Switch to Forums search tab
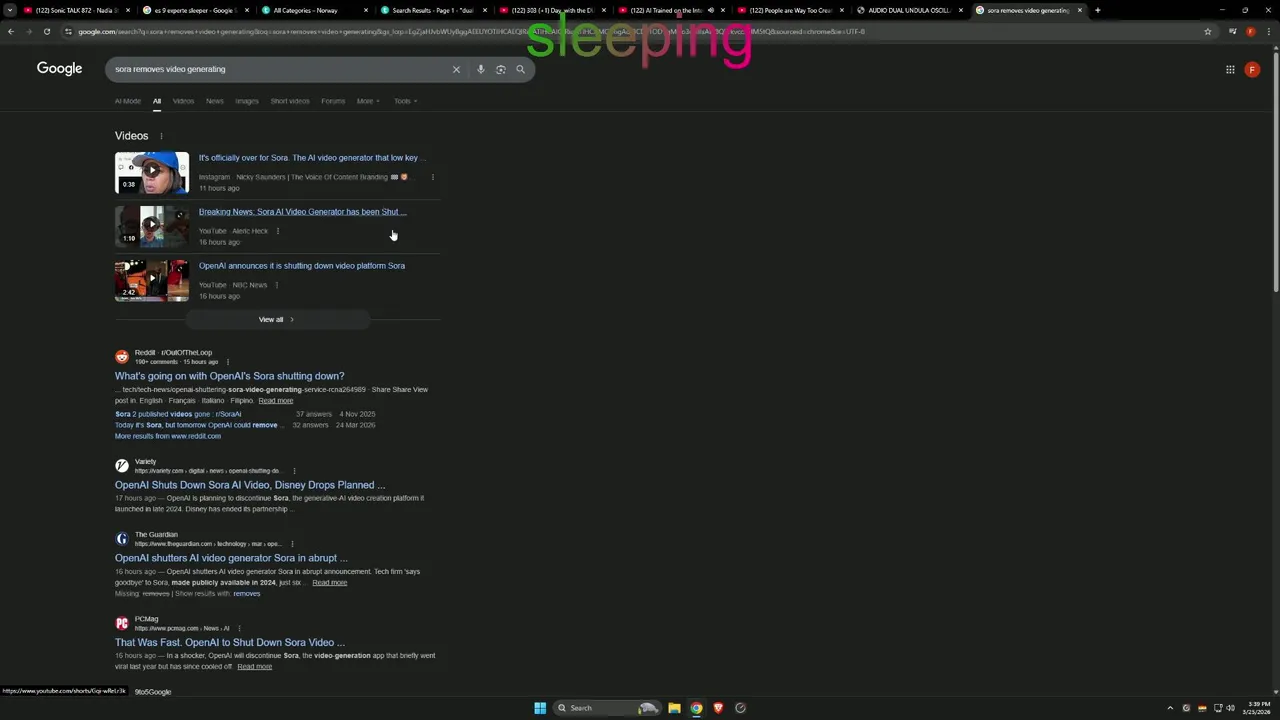Viewport: 1280px width, 720px height. pyautogui.click(x=333, y=101)
